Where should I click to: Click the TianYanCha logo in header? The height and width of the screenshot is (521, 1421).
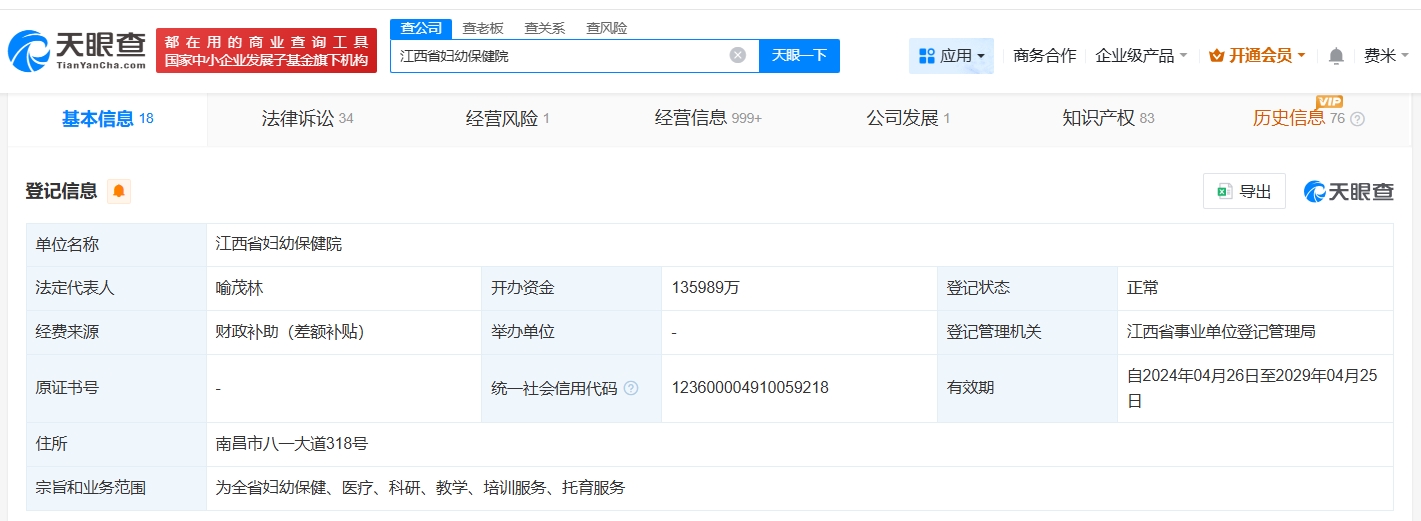tap(78, 50)
